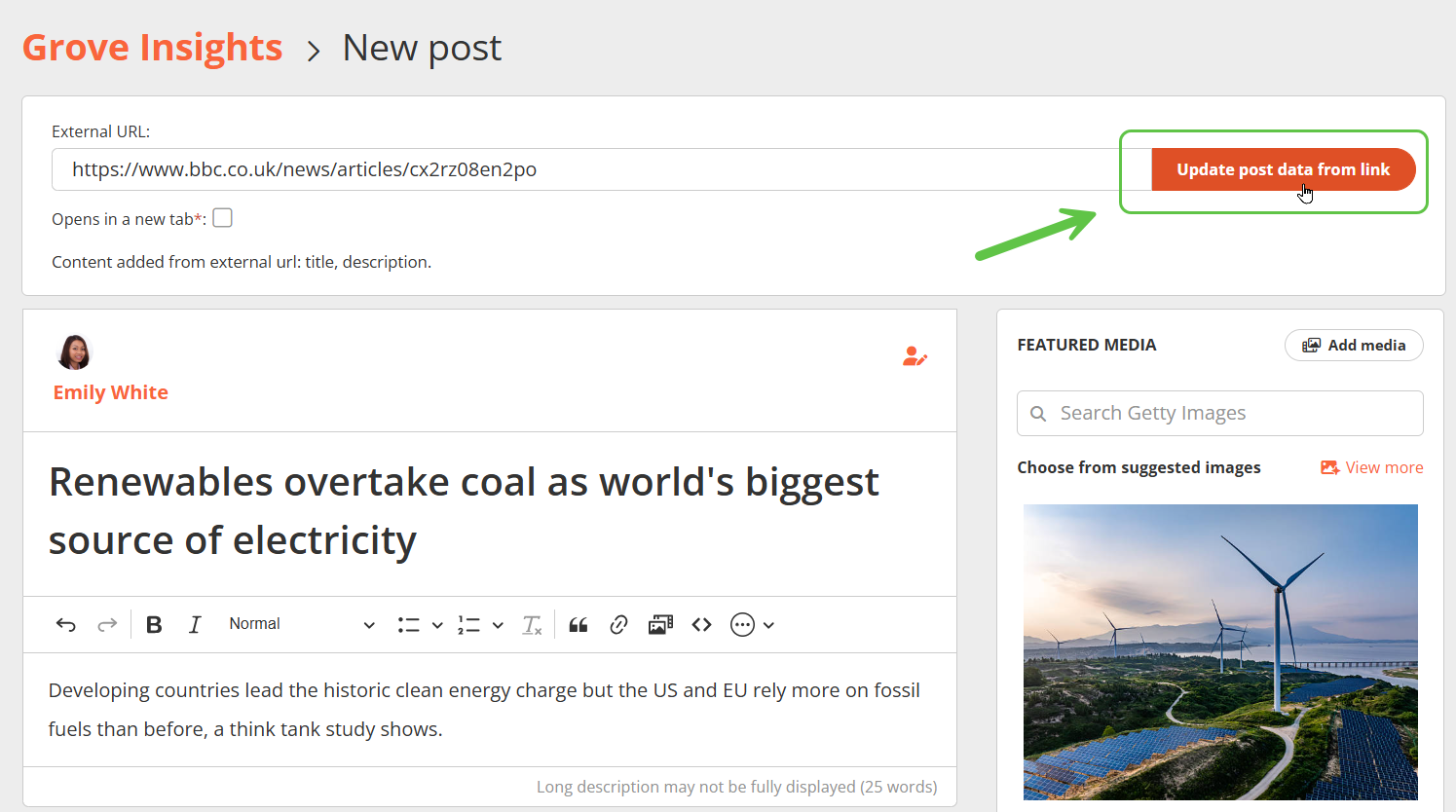Insert media into the post body
Screen dimensions: 1456x812
click(x=660, y=625)
